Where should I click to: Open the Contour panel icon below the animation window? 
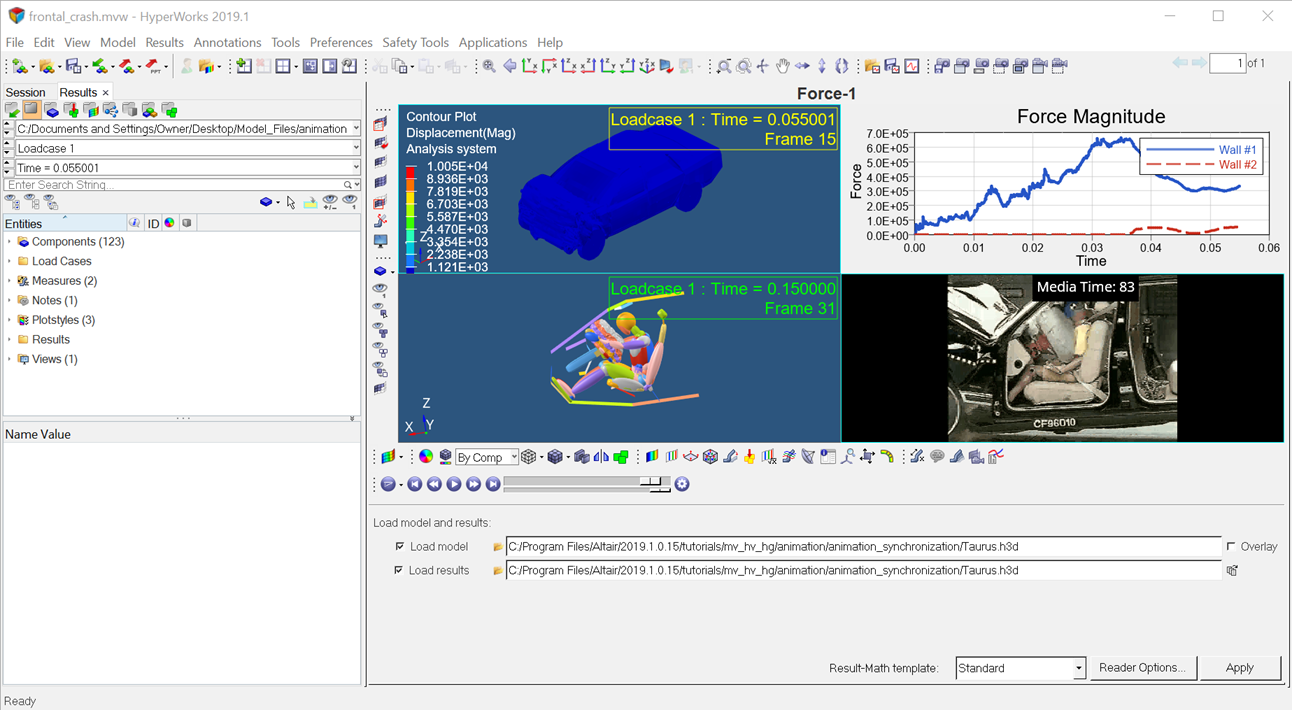653,456
